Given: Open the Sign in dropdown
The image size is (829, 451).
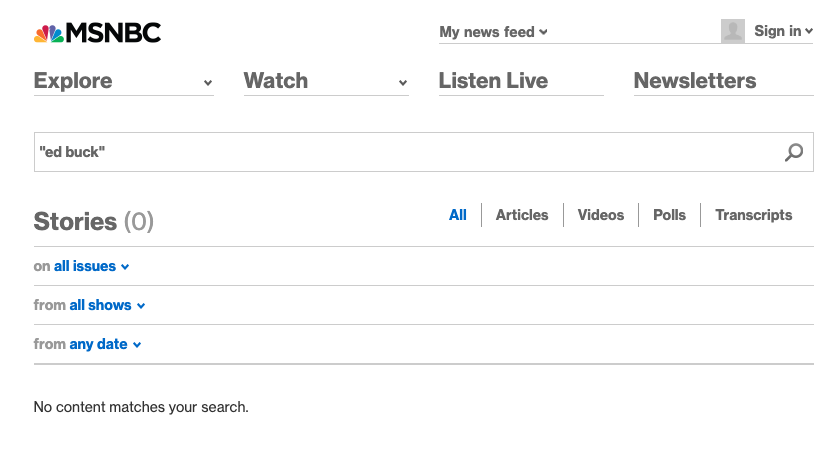Looking at the screenshot, I should pyautogui.click(x=783, y=31).
